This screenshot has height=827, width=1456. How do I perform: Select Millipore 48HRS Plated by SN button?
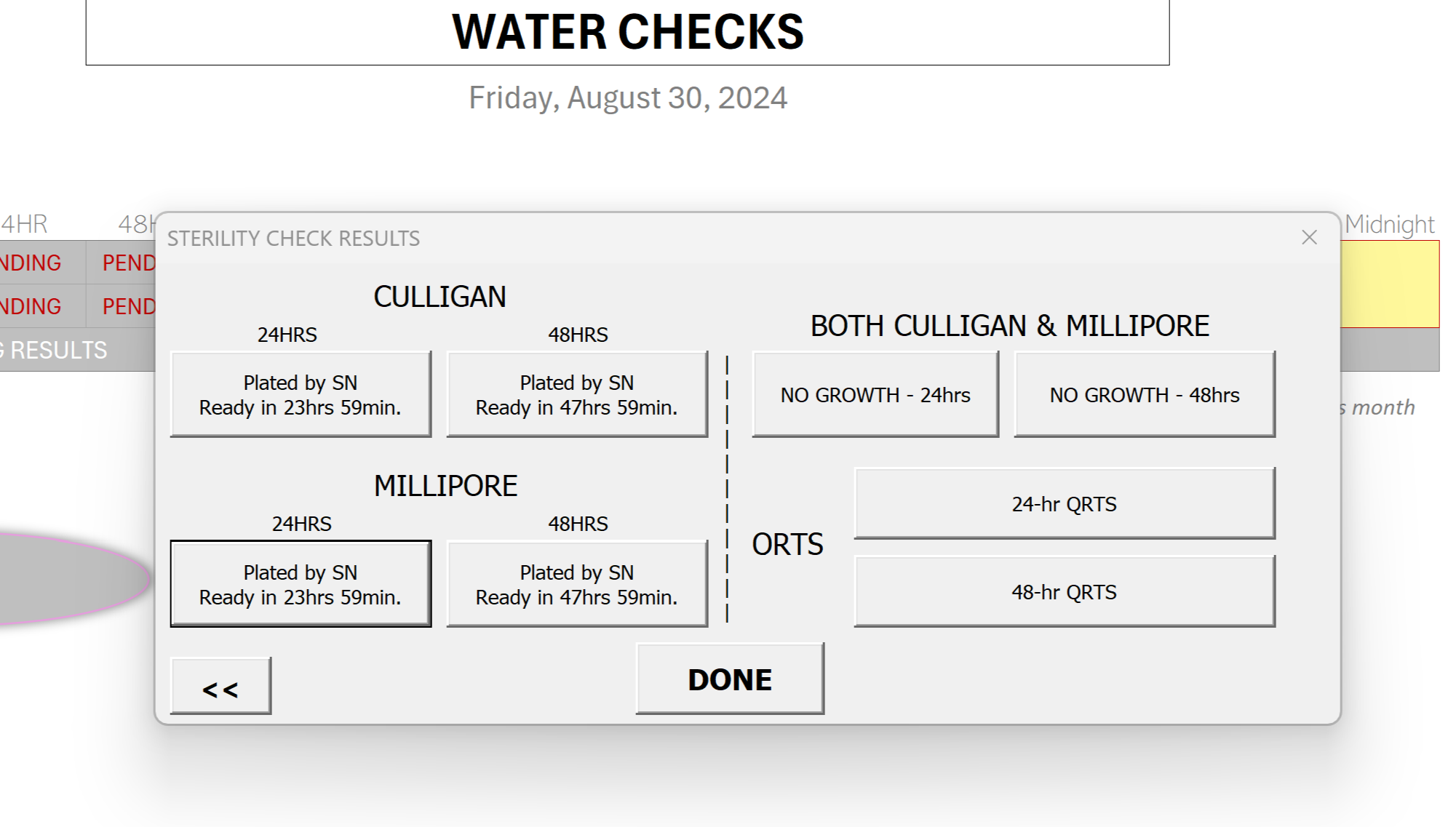(577, 584)
